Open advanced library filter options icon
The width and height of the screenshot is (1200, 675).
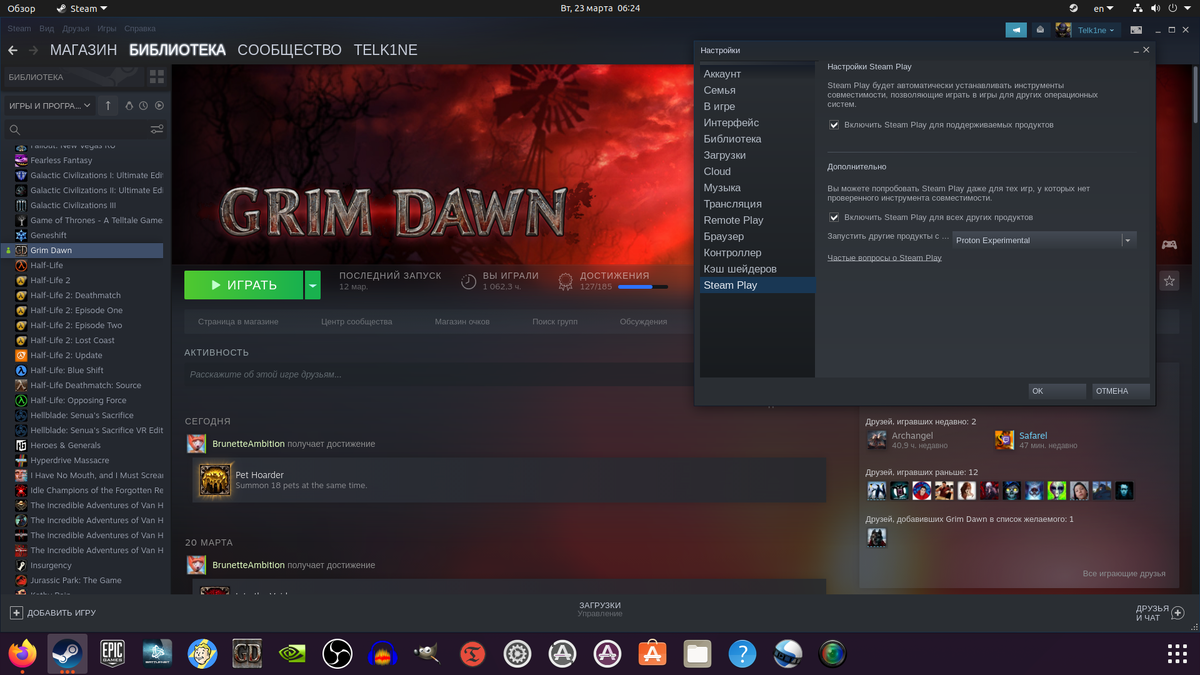click(x=157, y=129)
